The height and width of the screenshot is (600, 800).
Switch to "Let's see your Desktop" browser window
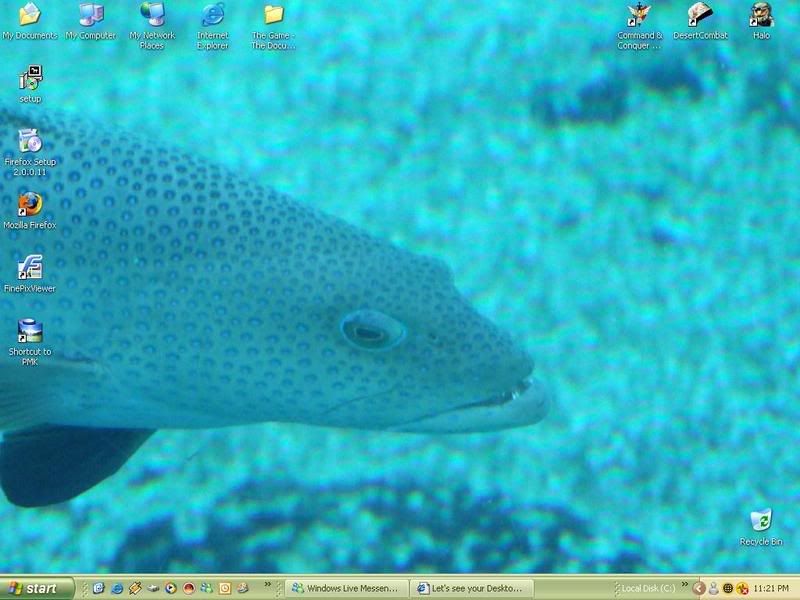coord(472,588)
